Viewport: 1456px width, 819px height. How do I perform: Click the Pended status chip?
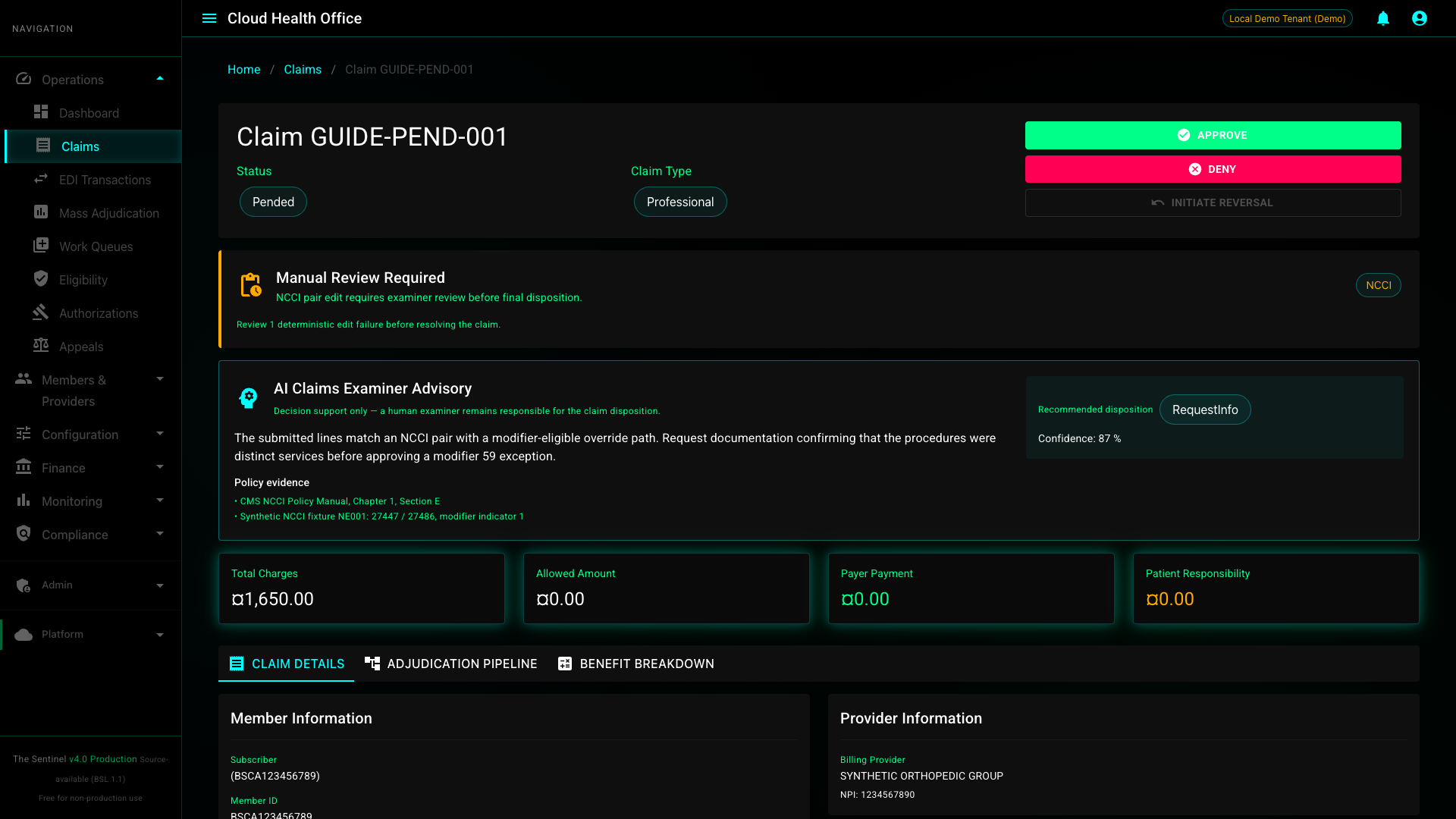tap(273, 202)
